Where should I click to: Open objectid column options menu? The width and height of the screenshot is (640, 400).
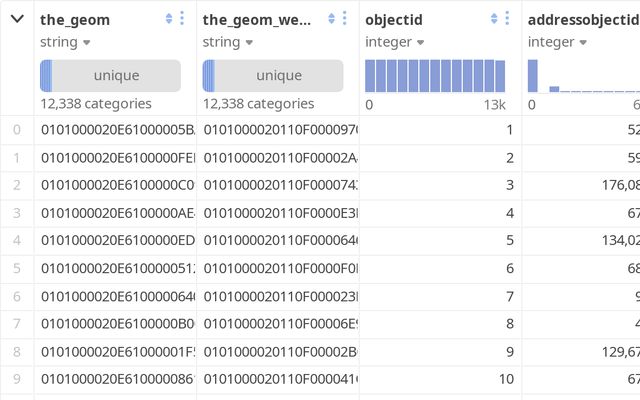(507, 18)
